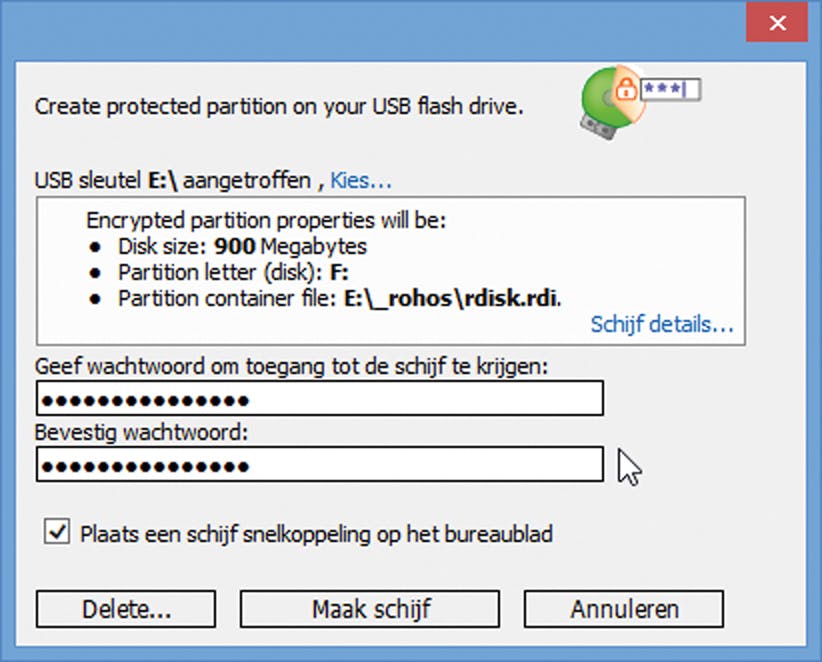
Task: Toggle the desktop shortcut checkbox
Action: [x=57, y=532]
